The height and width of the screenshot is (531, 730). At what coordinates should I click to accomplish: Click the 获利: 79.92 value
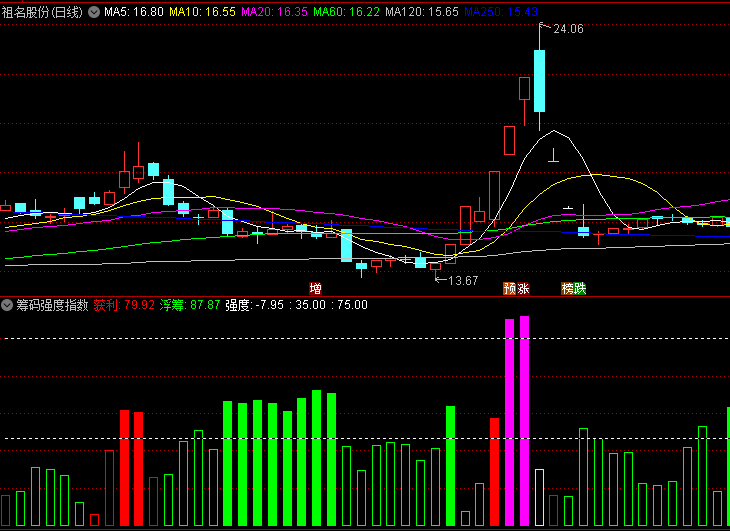coord(124,305)
